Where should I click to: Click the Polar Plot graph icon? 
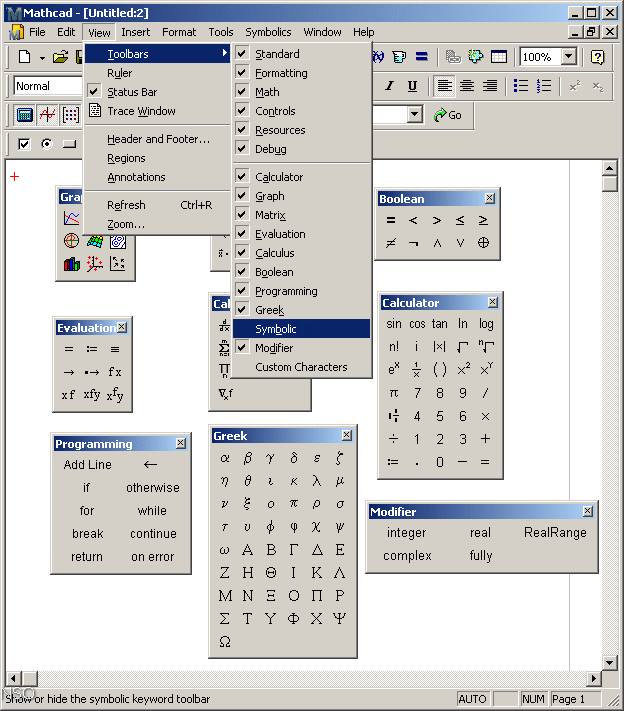click(x=71, y=241)
